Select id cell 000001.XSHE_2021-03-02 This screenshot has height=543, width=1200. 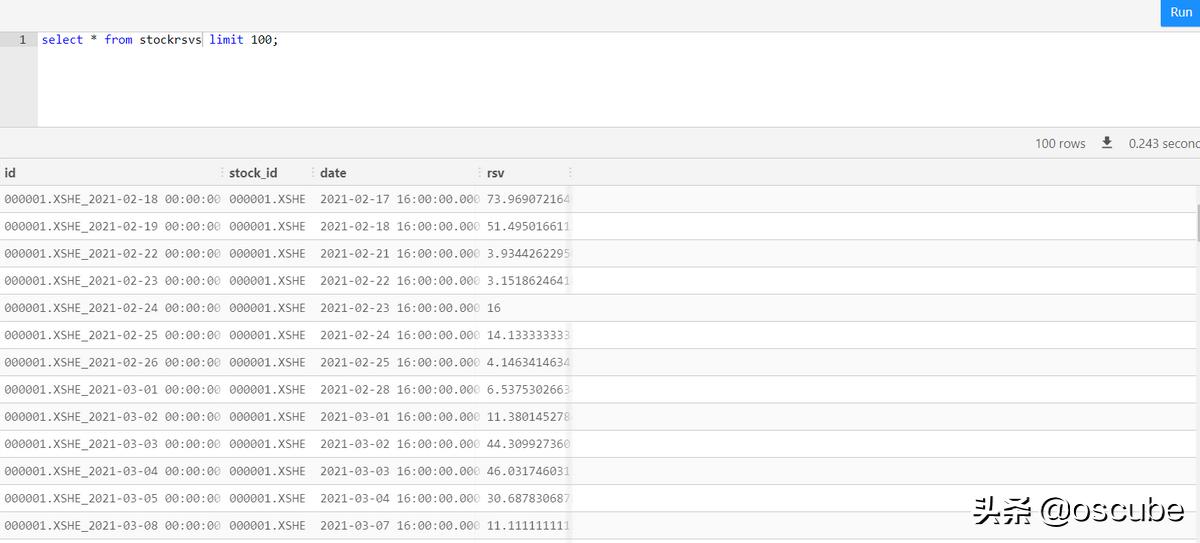click(112, 416)
